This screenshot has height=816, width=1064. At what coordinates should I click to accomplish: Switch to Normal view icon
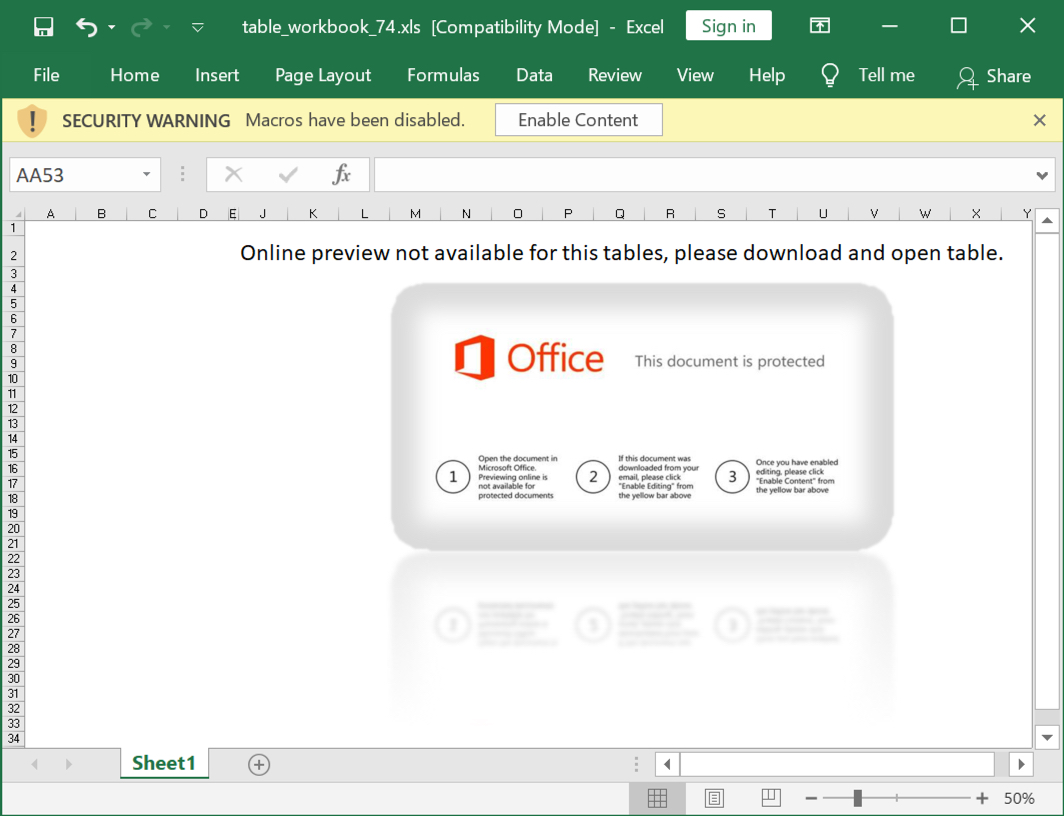[657, 798]
